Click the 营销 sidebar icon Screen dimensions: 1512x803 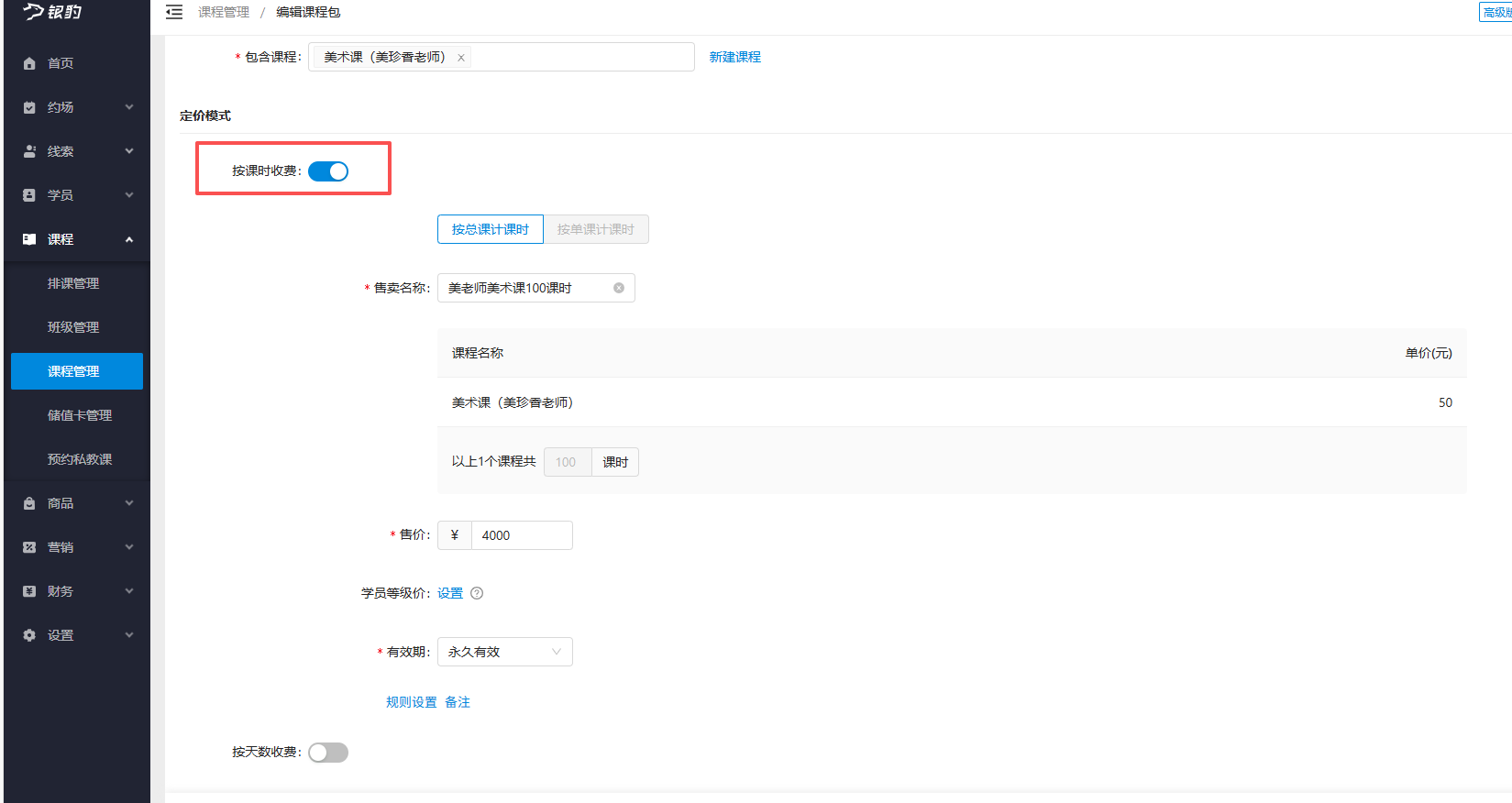tap(29, 547)
